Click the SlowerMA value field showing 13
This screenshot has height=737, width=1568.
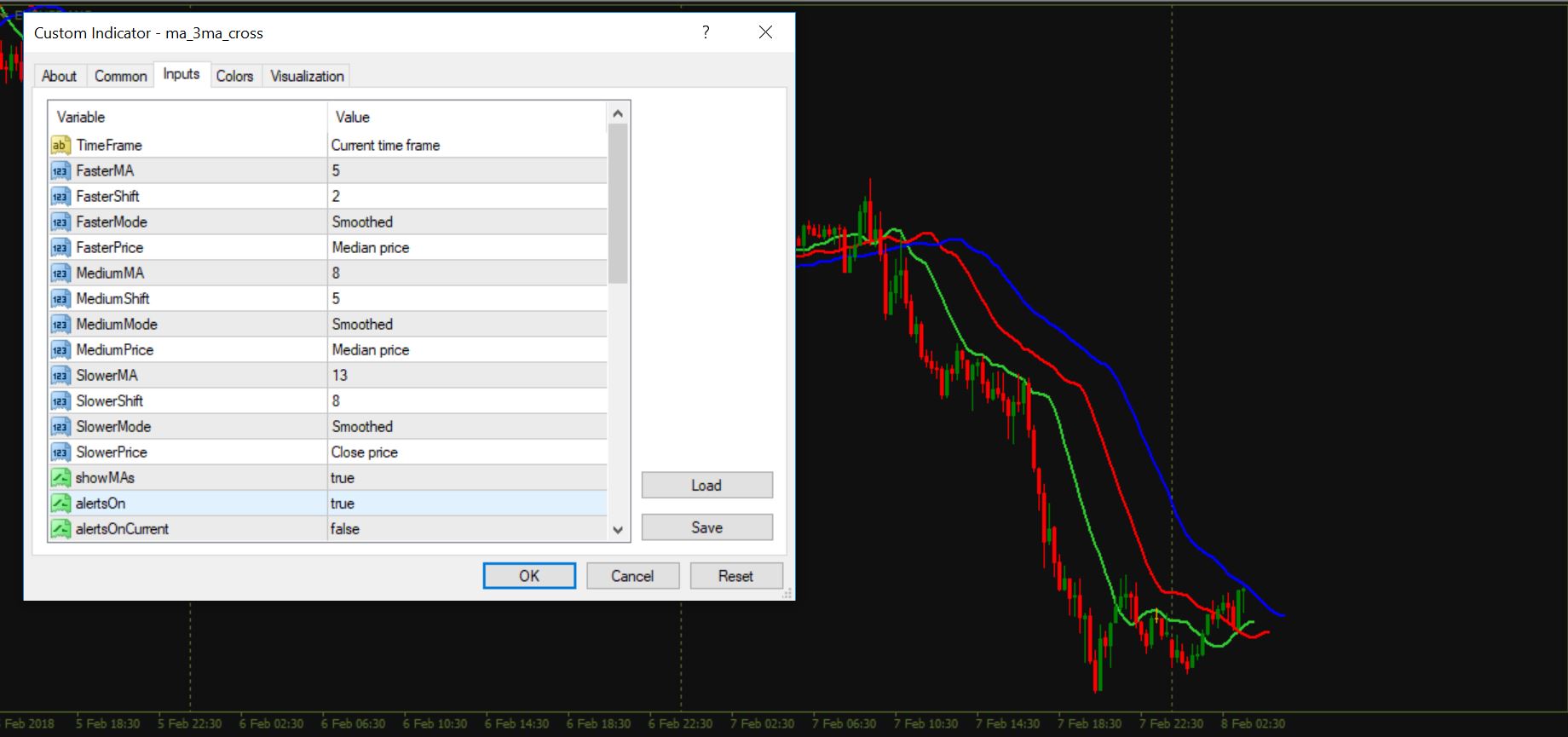tap(467, 375)
